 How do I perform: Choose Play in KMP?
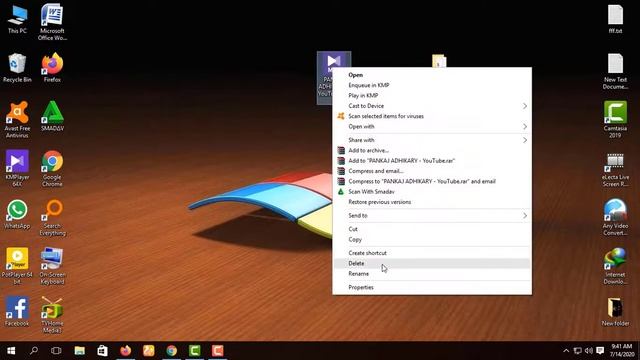point(432,95)
